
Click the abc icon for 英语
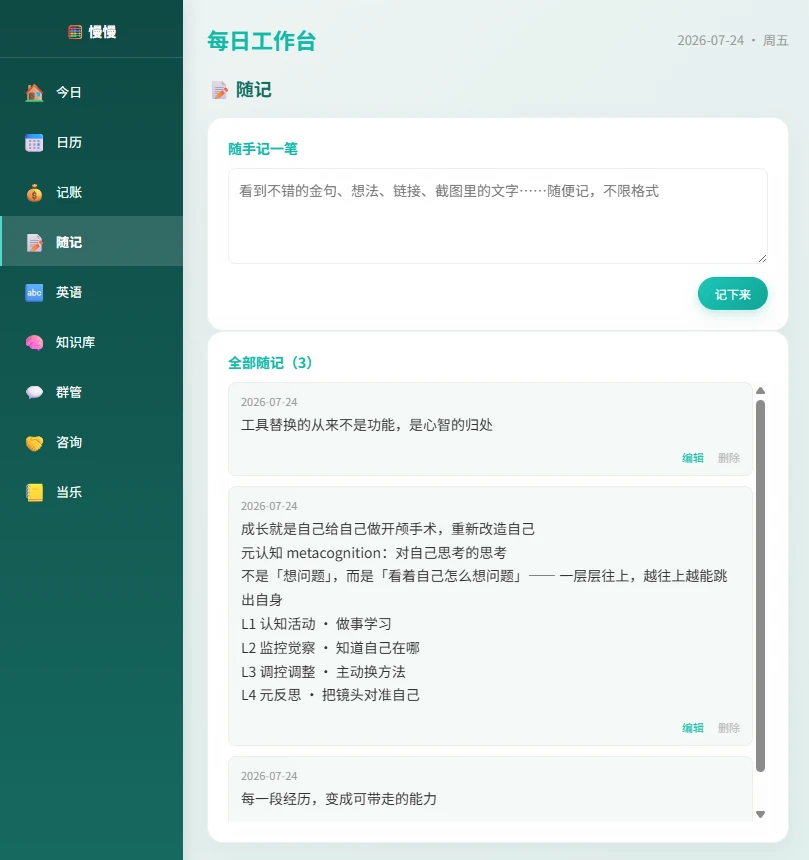34,292
